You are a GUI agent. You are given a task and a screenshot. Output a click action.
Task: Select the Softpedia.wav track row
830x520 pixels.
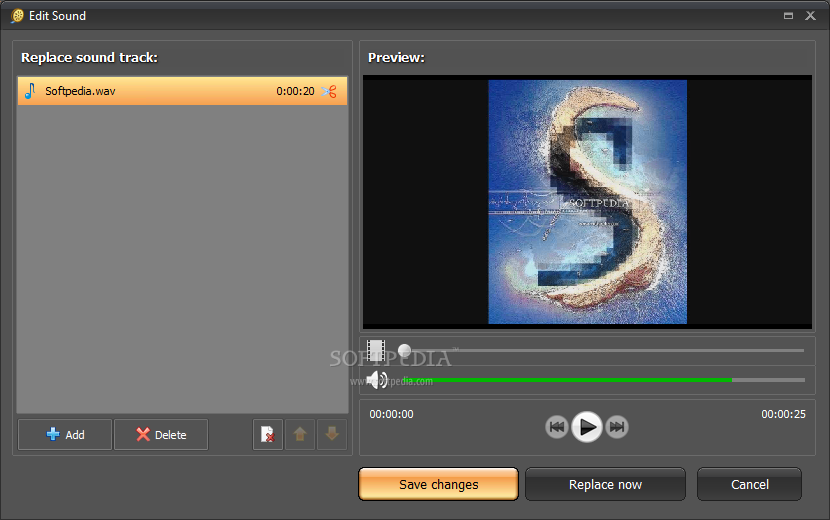point(183,91)
